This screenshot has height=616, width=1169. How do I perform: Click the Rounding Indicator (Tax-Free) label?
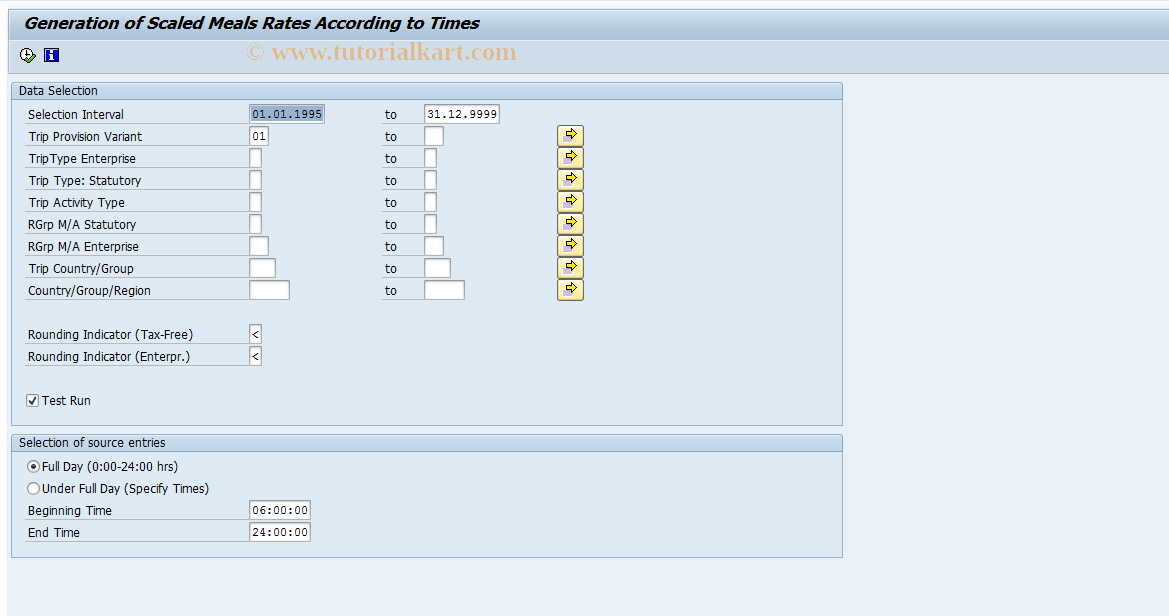point(110,335)
